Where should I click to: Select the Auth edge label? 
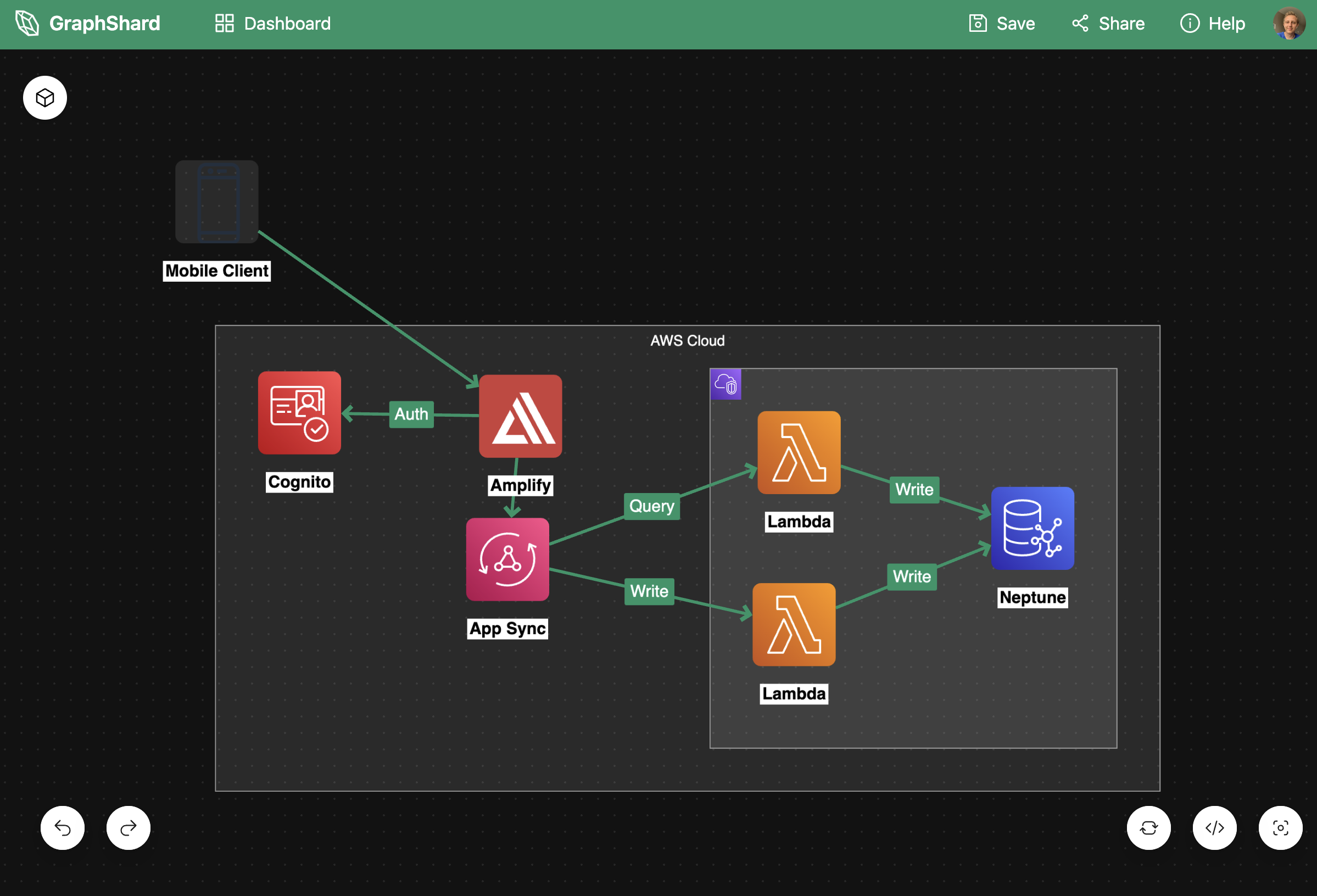coord(411,414)
